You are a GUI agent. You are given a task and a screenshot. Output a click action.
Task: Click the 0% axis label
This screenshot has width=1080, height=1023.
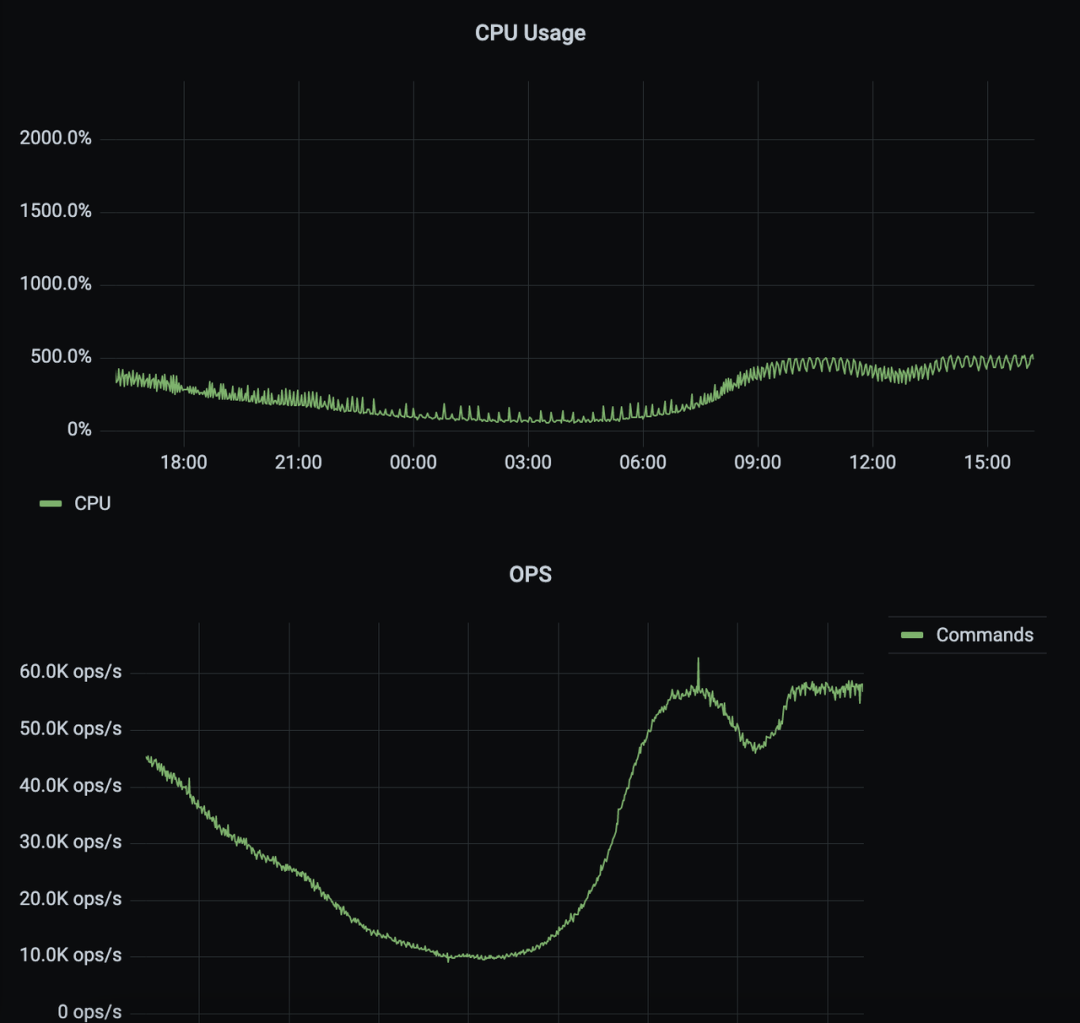tap(79, 430)
